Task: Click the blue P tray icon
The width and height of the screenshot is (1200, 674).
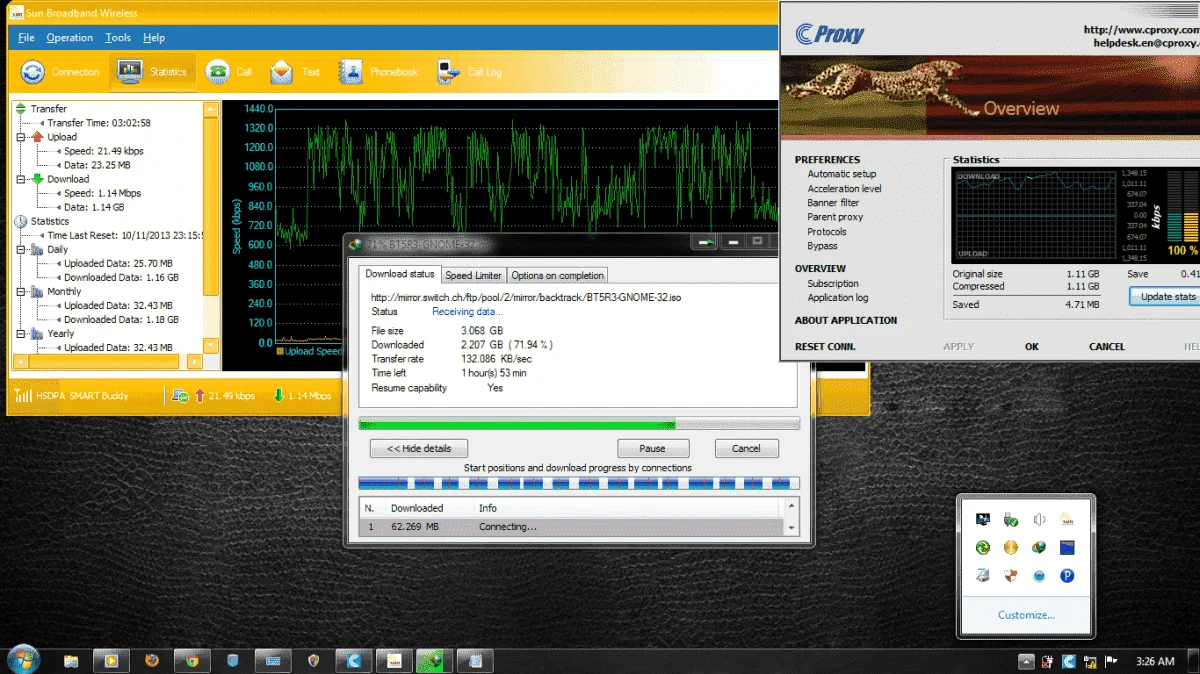Action: [x=1067, y=575]
